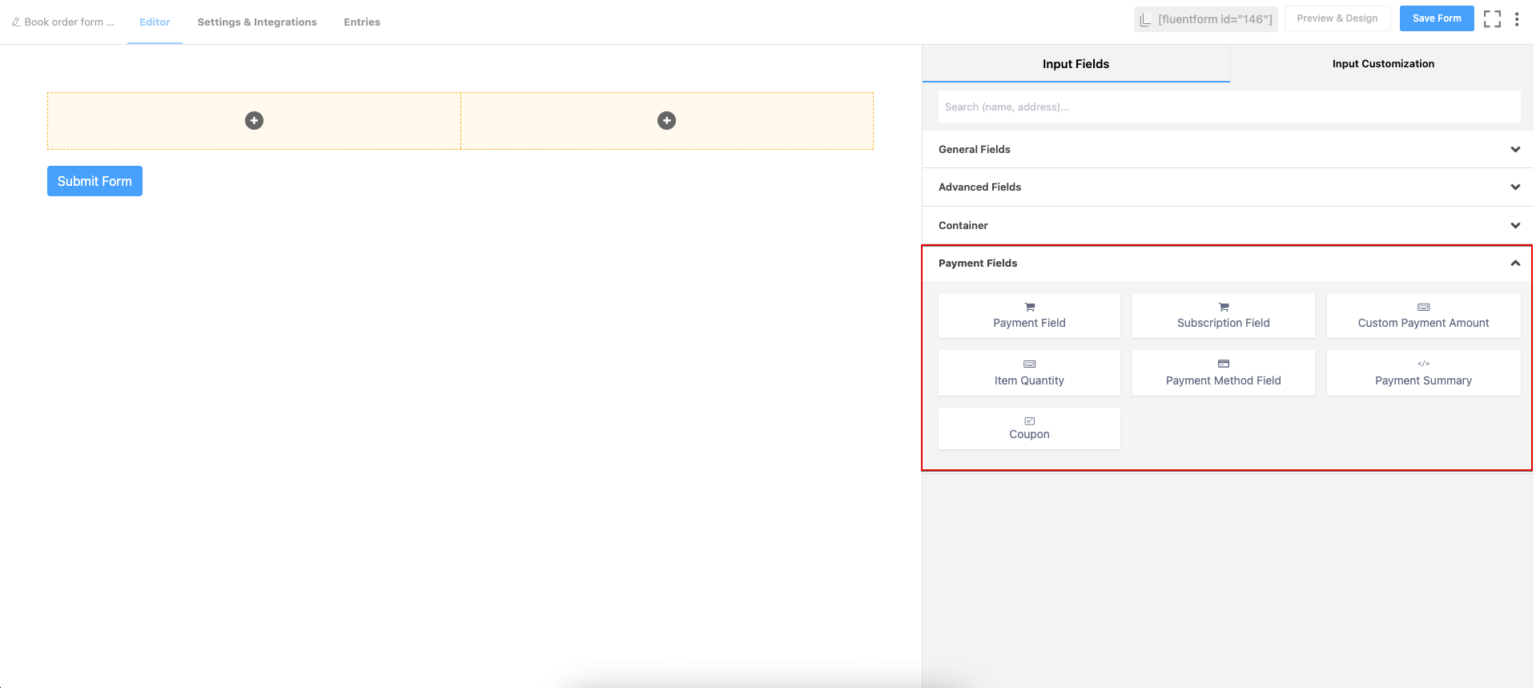The width and height of the screenshot is (1536, 688).
Task: Click the plus icon in the right container column
Action: point(666,120)
